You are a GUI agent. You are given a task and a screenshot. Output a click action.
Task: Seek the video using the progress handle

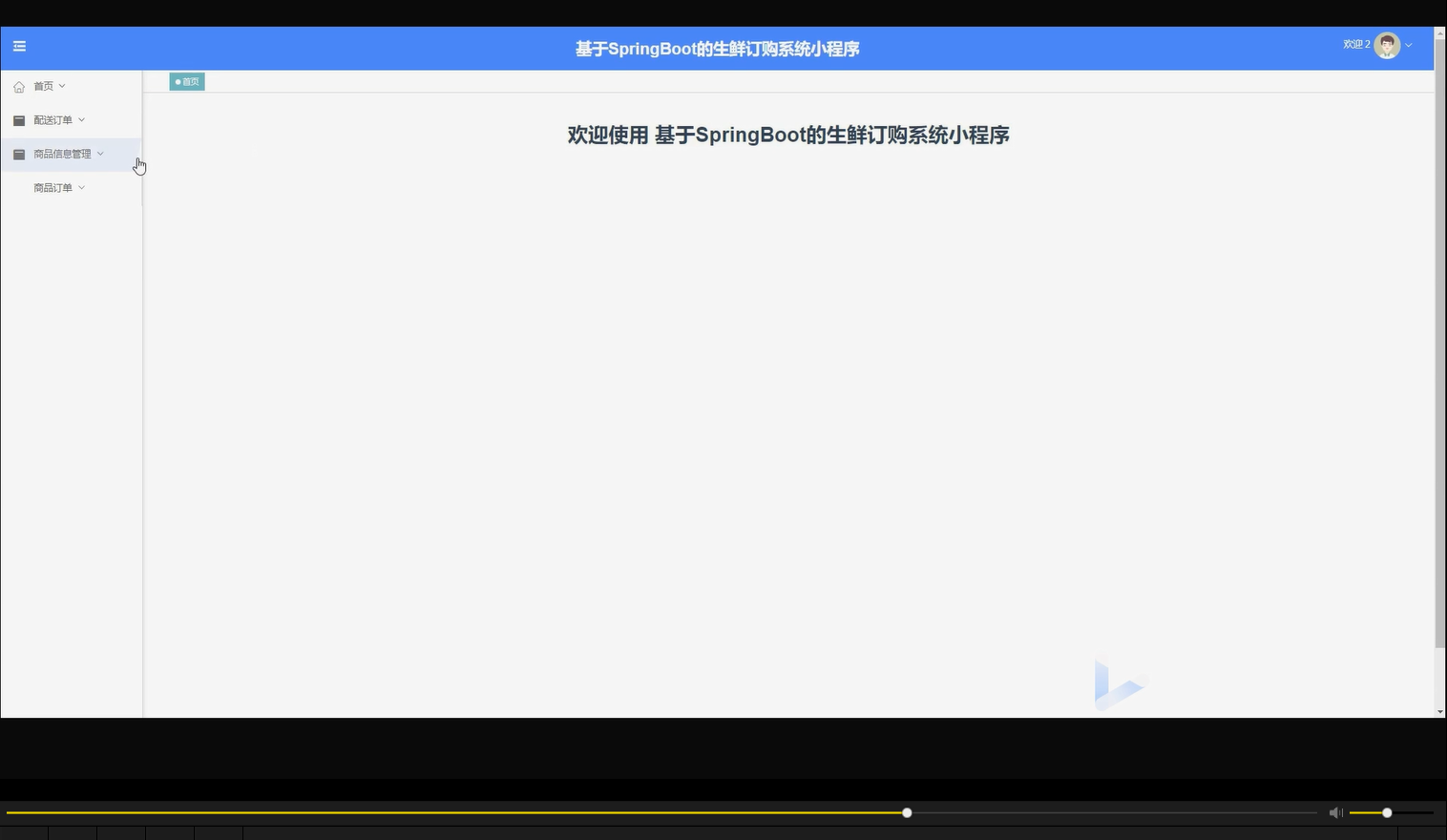(907, 813)
